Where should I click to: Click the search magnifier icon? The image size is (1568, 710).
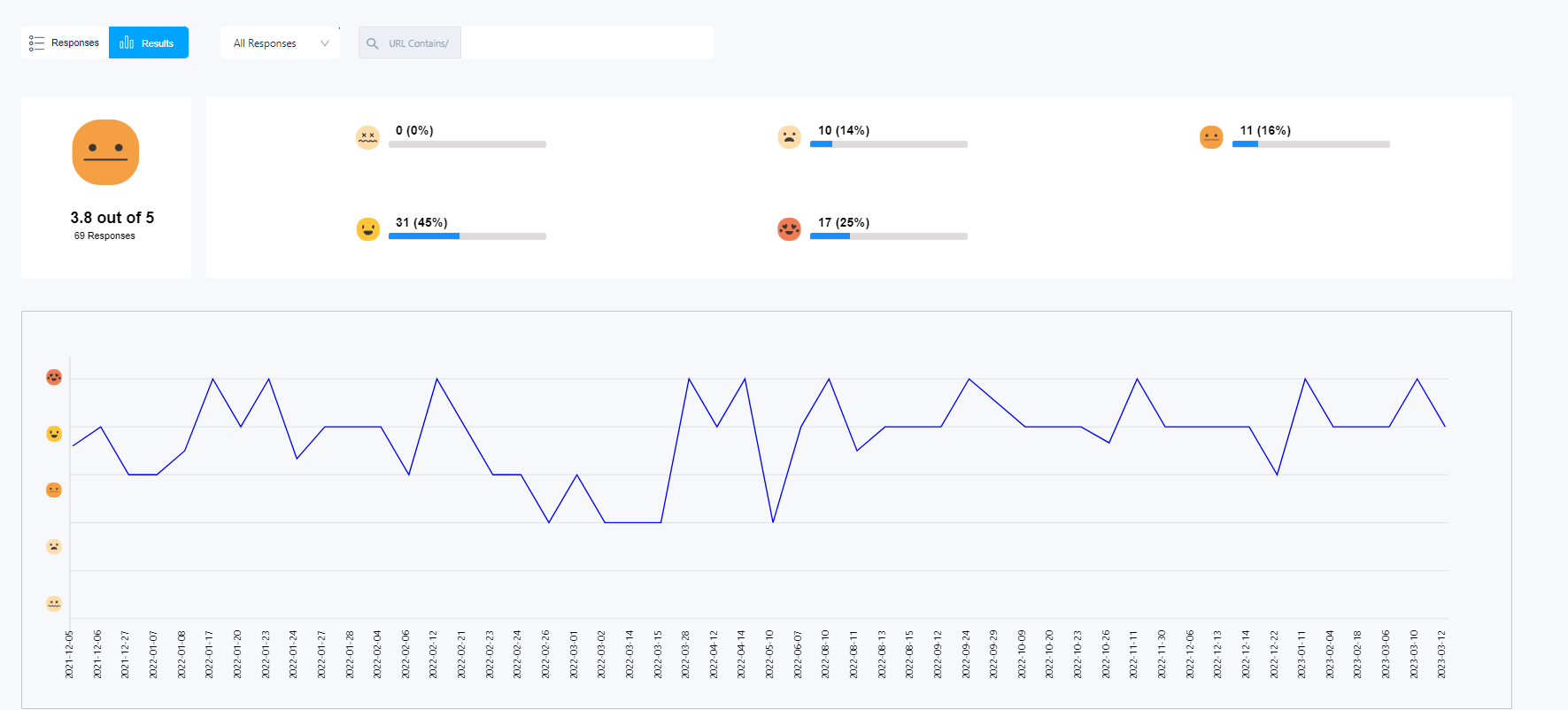[373, 43]
